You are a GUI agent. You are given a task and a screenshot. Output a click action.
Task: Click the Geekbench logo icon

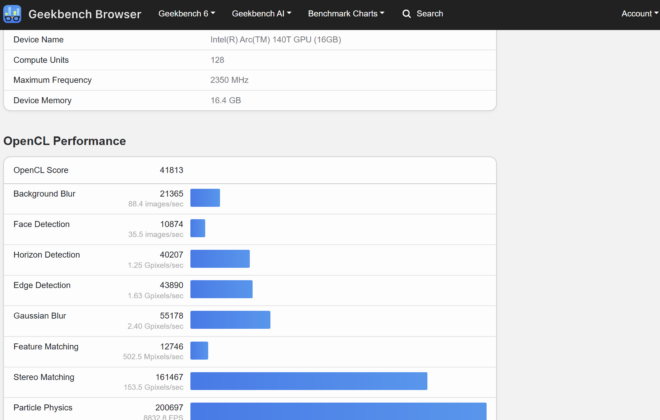(x=12, y=14)
